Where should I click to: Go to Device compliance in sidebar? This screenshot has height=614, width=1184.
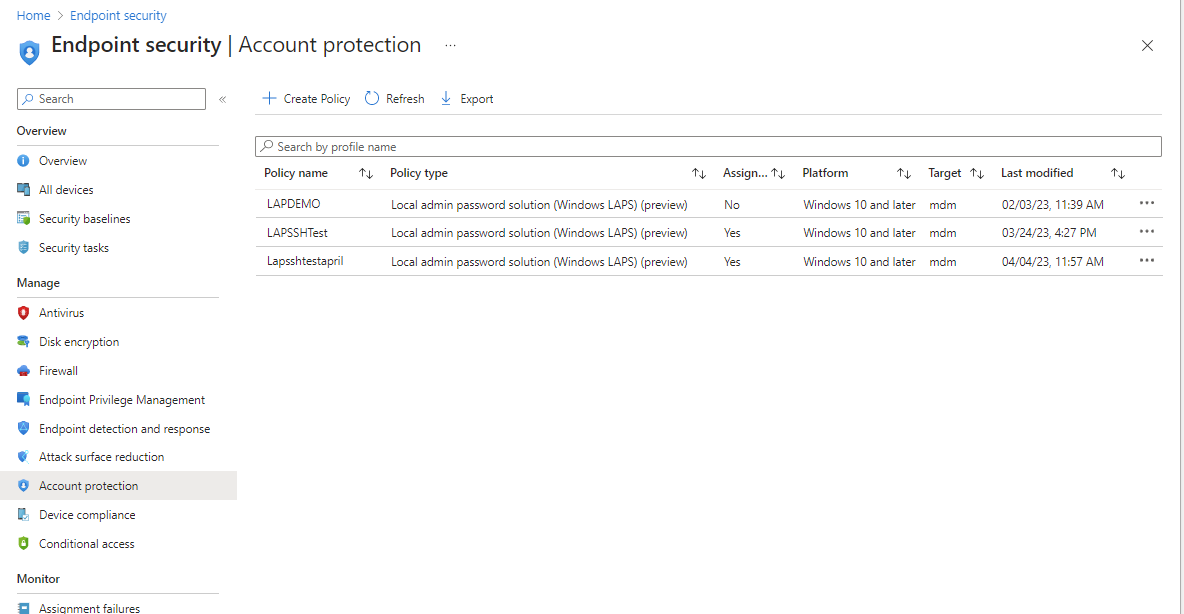click(87, 515)
